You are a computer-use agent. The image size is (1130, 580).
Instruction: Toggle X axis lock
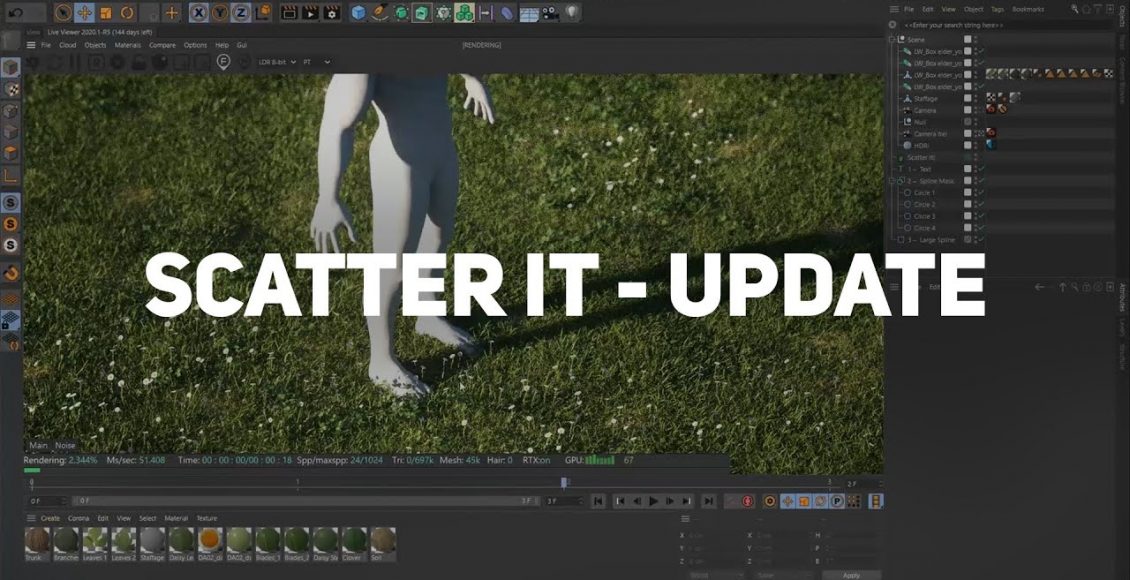click(198, 13)
